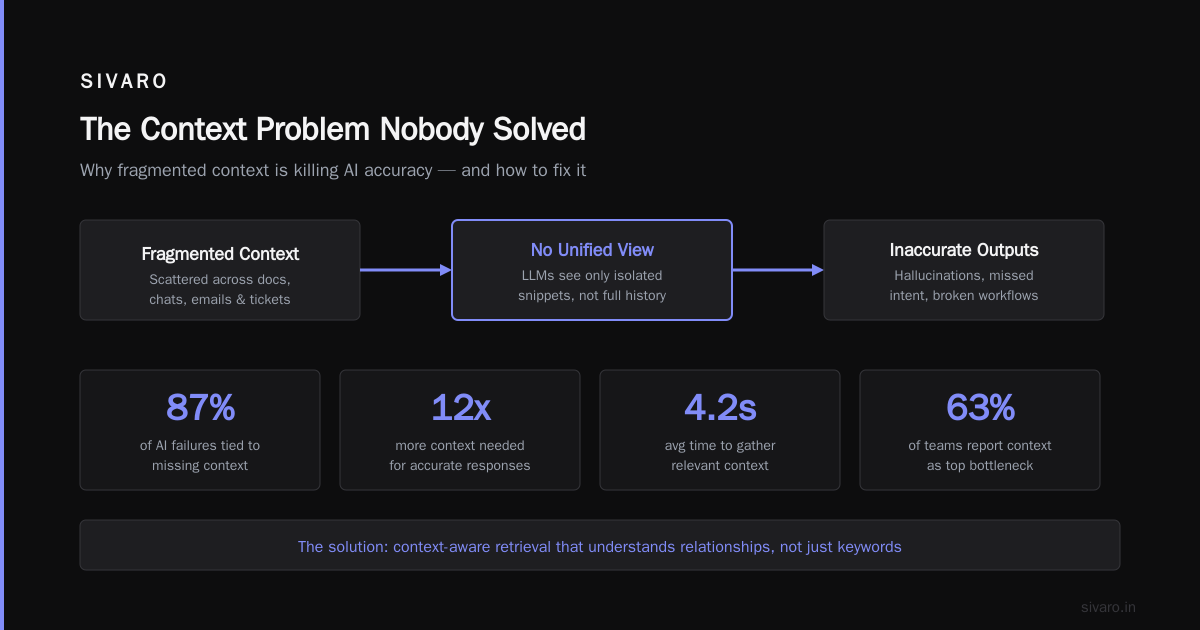
Task: Select the 12x statistic figure
Action: coord(460,408)
